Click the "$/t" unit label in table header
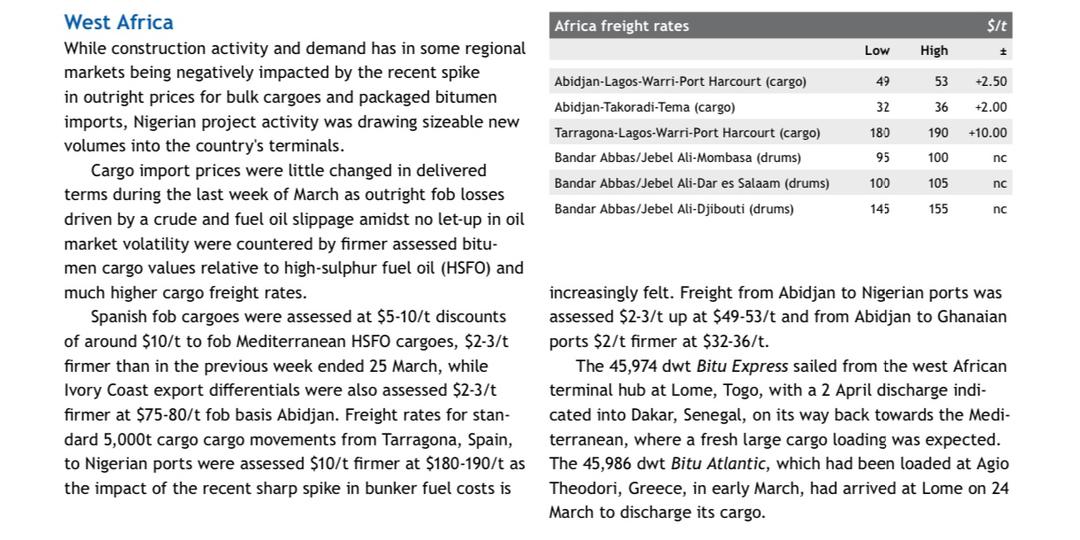Image resolution: width=1080 pixels, height=540 pixels. coord(996,26)
